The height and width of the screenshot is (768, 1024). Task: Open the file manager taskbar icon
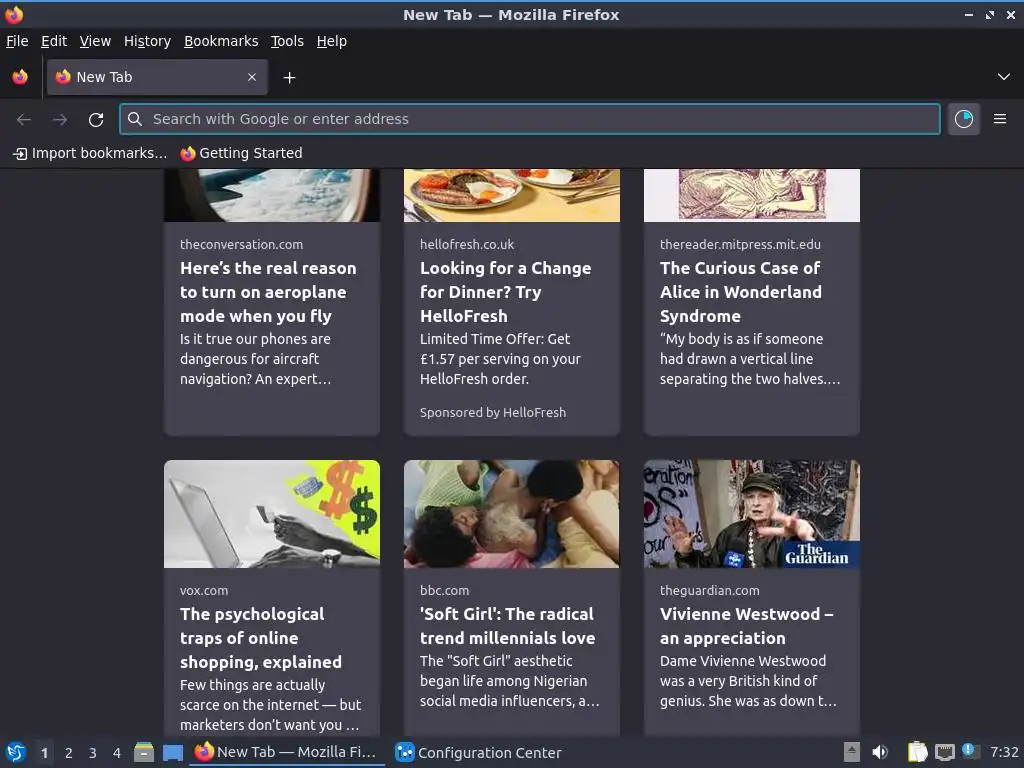pos(144,753)
